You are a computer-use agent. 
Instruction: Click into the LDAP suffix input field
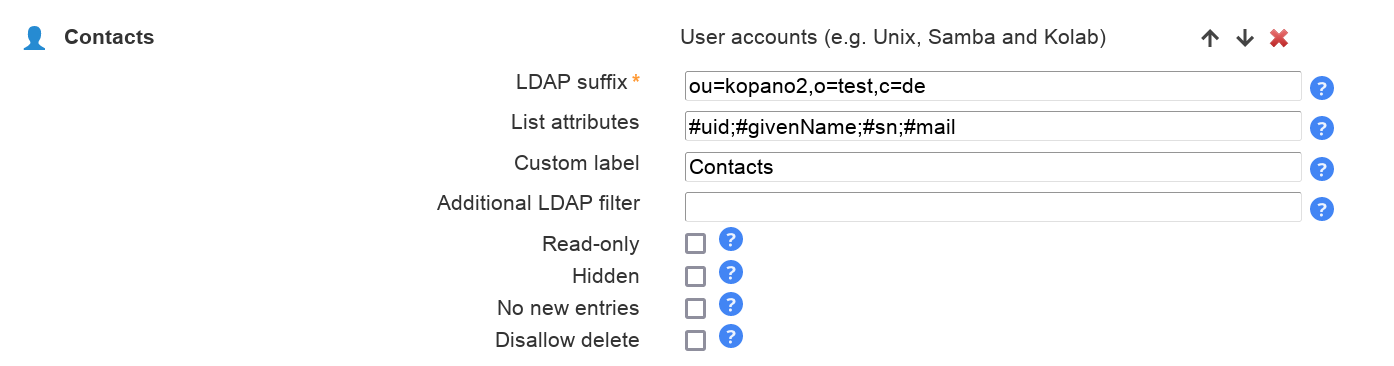993,86
